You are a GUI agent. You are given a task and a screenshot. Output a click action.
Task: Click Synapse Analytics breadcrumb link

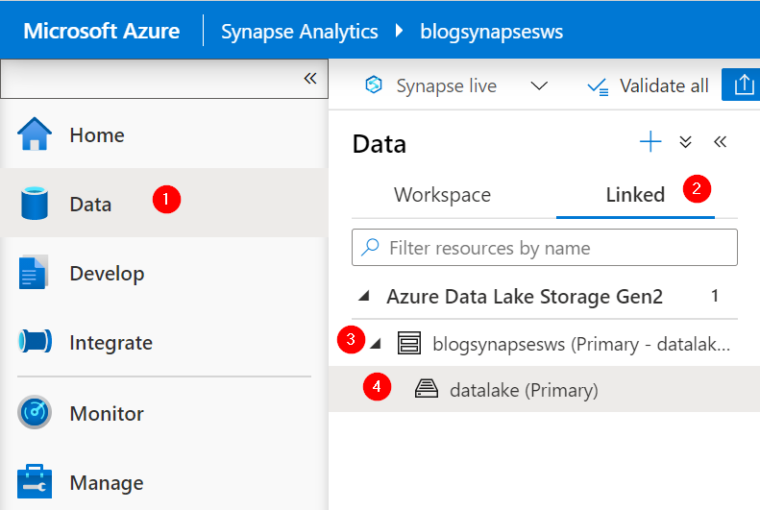point(300,32)
